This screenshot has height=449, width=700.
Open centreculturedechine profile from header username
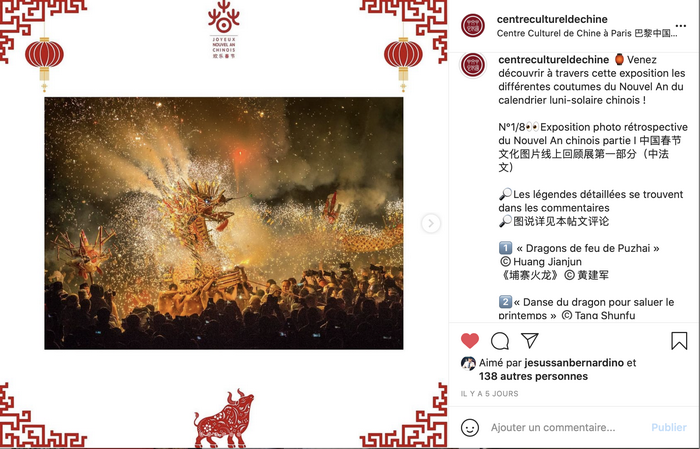tap(552, 19)
